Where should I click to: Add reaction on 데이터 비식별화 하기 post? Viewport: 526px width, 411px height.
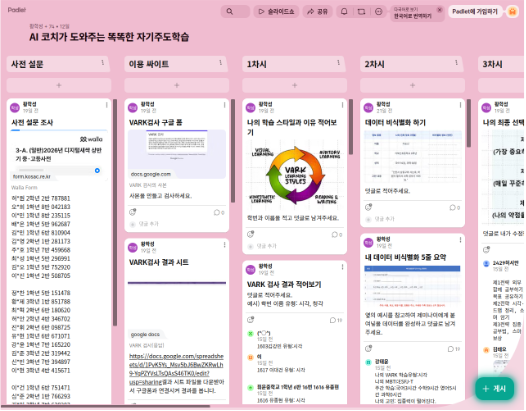(368, 207)
